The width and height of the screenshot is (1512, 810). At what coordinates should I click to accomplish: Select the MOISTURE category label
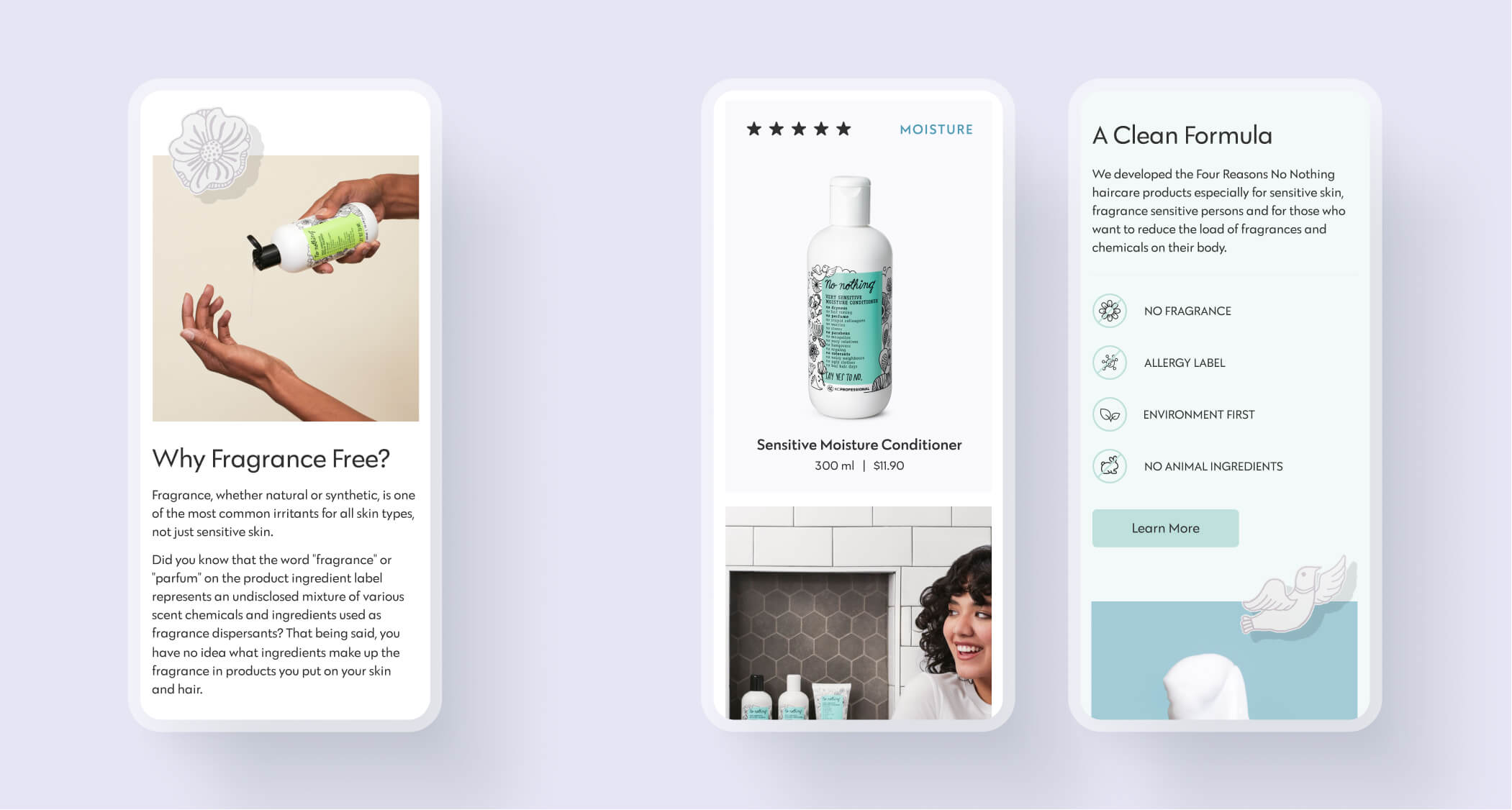[935, 129]
